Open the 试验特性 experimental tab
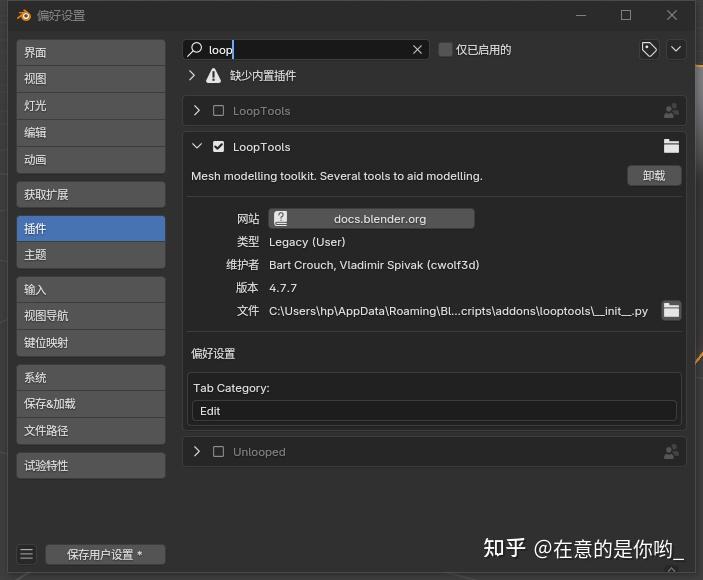The image size is (703, 580). coord(91,466)
